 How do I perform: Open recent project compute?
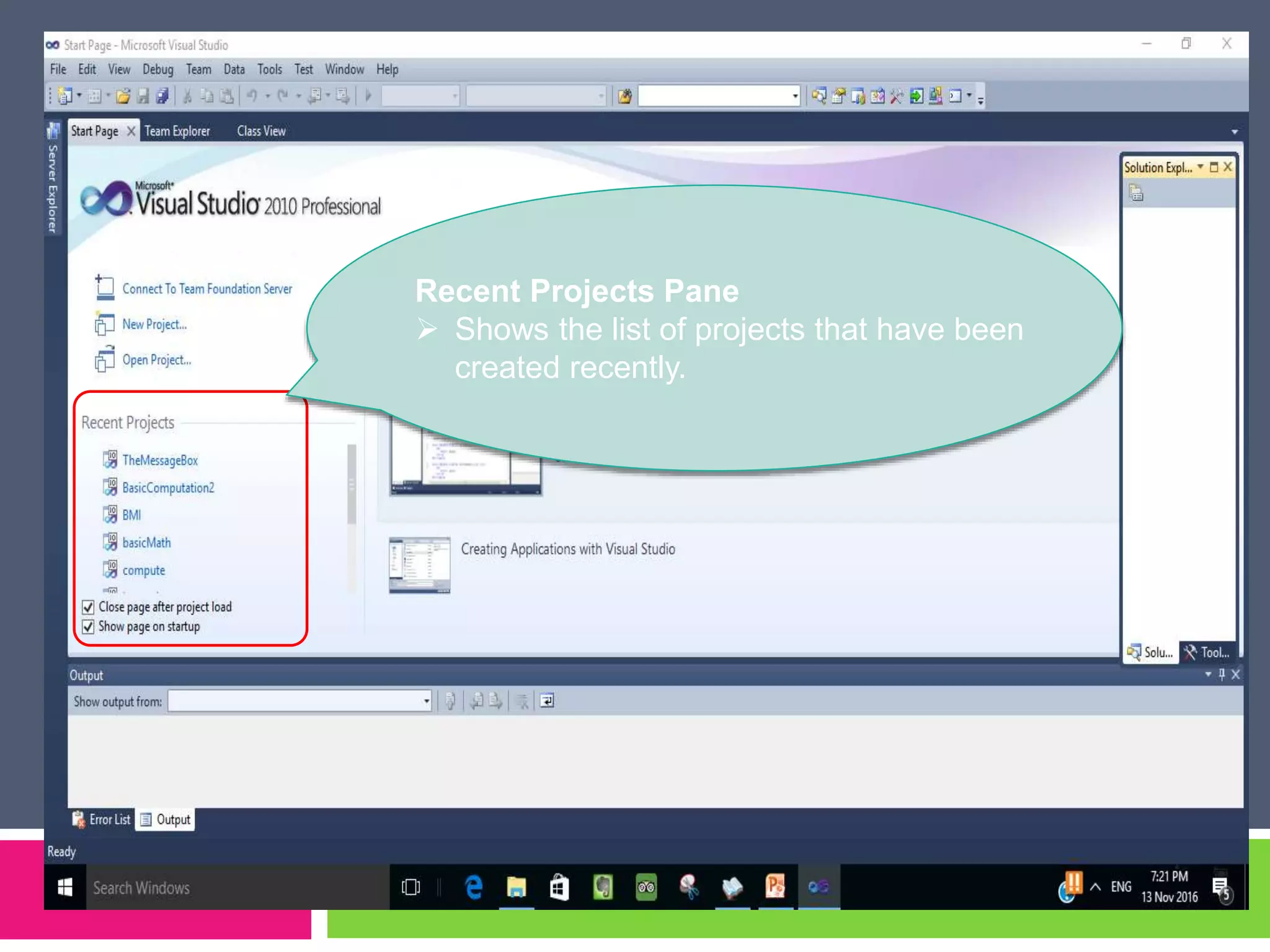point(143,570)
